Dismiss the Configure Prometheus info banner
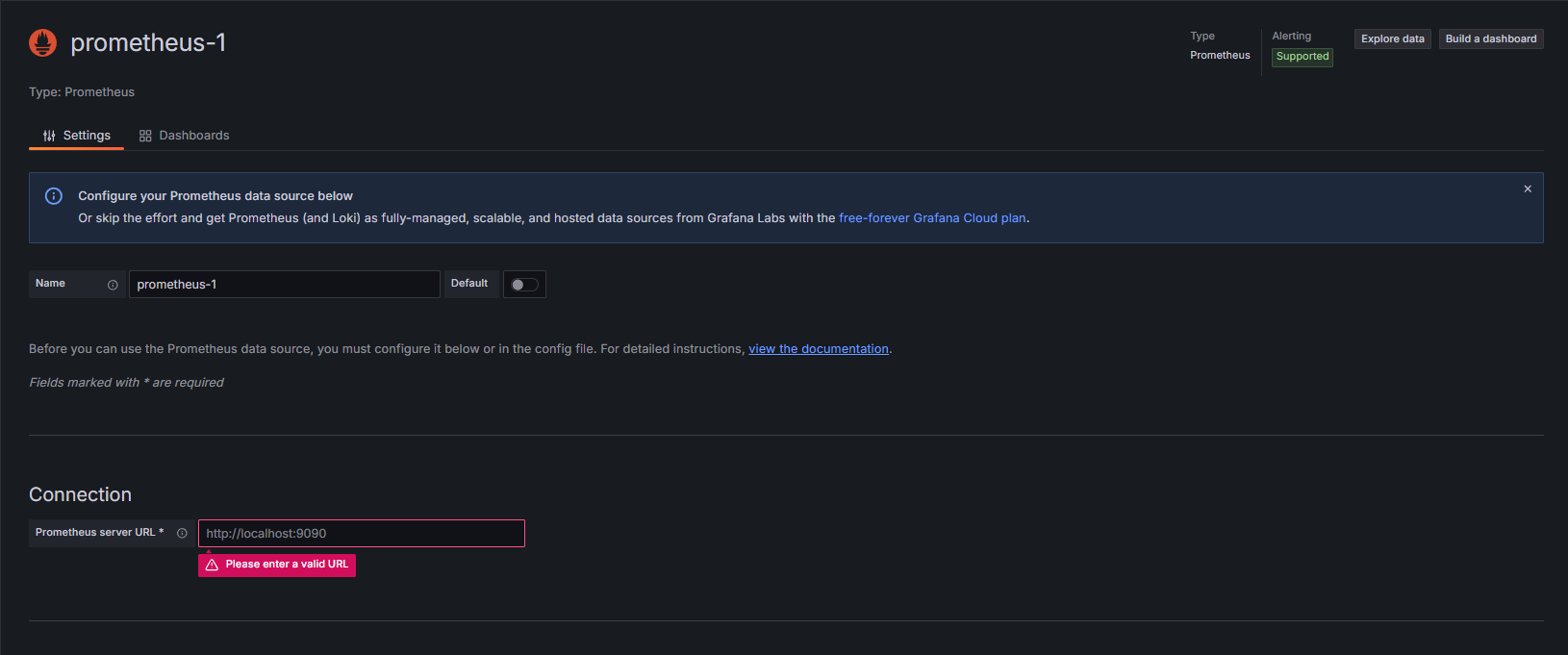Screen dimensions: 1568x655 [1528, 189]
